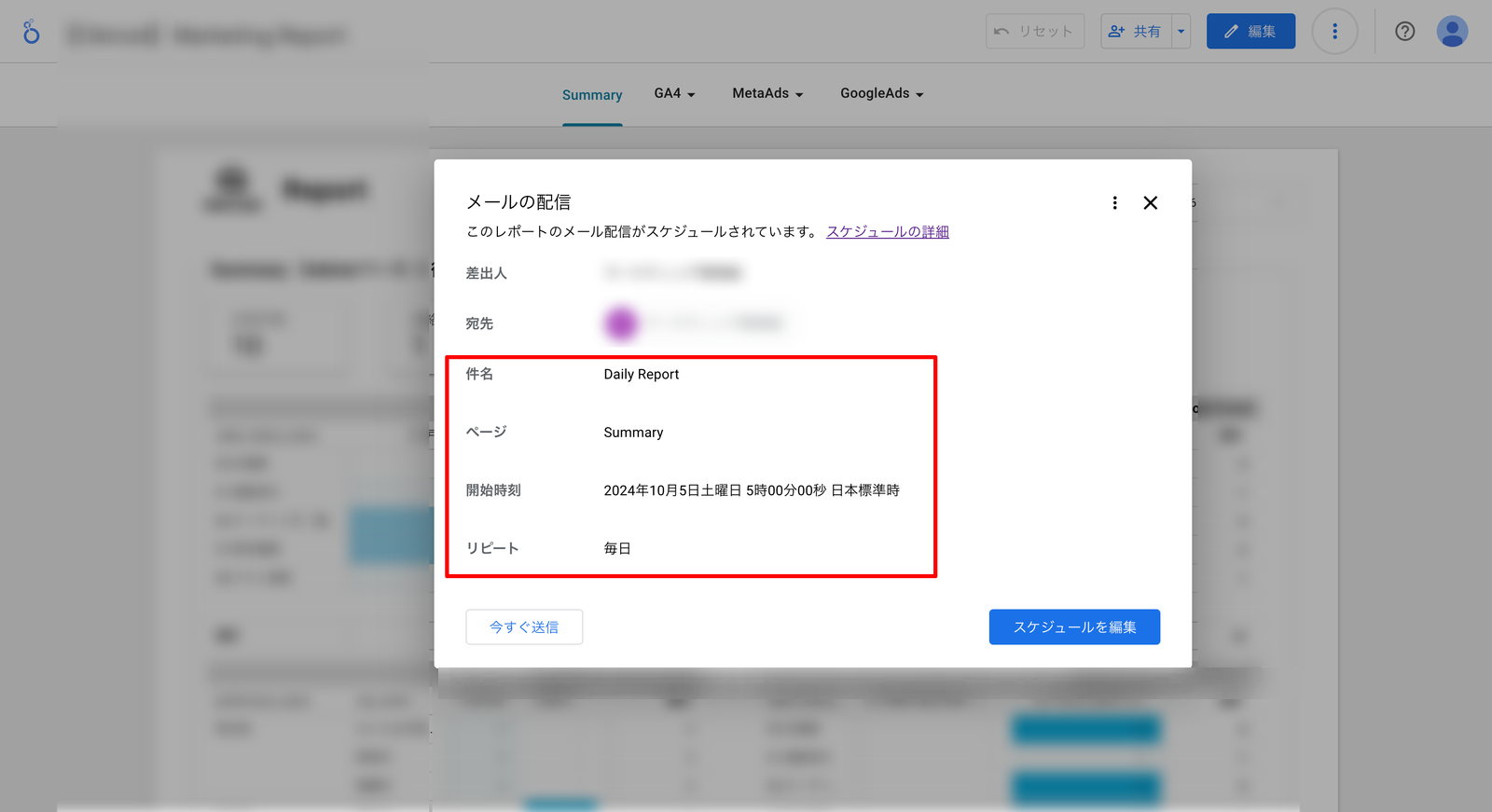Click the 毎日 repeat value
This screenshot has height=812, width=1492.
[617, 548]
